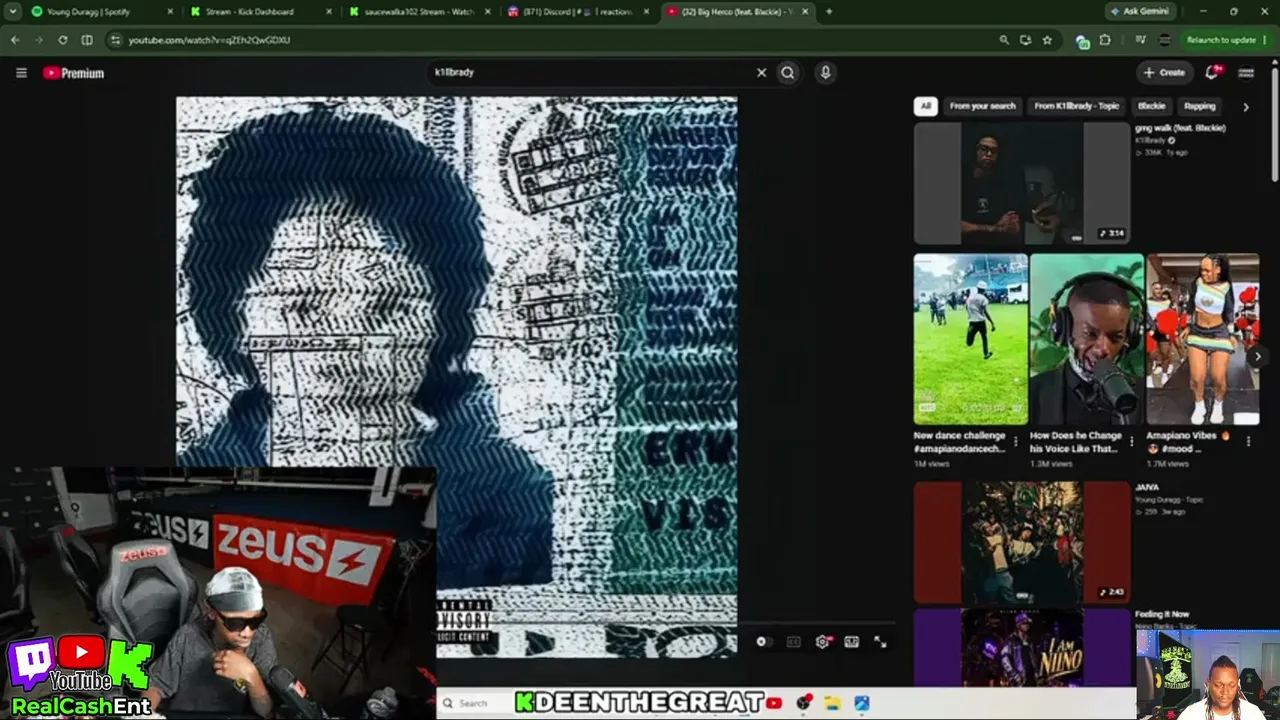This screenshot has width=1280, height=720.
Task: Go back in browser history
Action: click(x=15, y=40)
